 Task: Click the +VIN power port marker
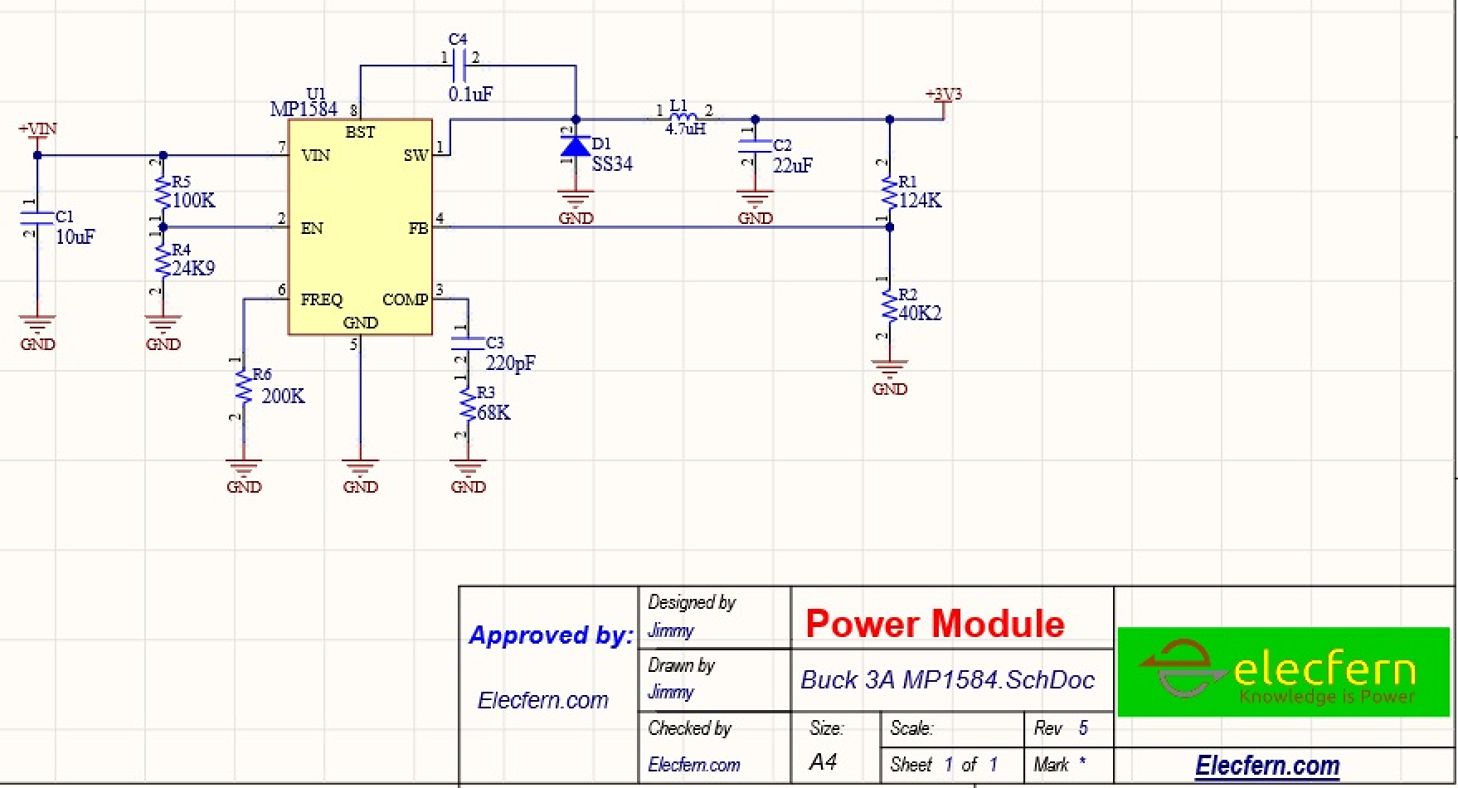pyautogui.click(x=38, y=129)
